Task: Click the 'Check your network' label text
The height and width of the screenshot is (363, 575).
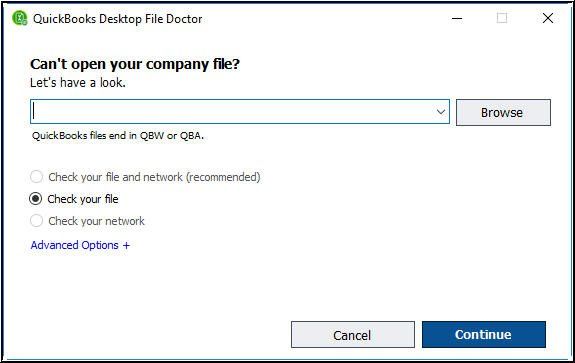Action: click(96, 221)
